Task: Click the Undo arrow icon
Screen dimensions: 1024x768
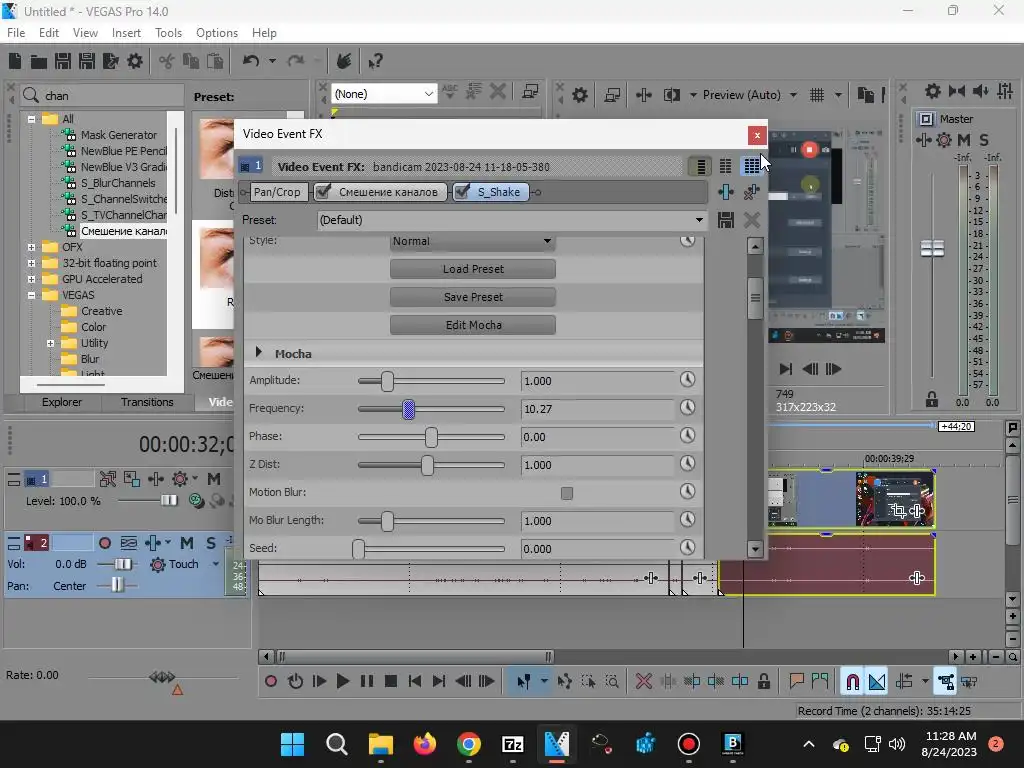Action: [x=251, y=61]
